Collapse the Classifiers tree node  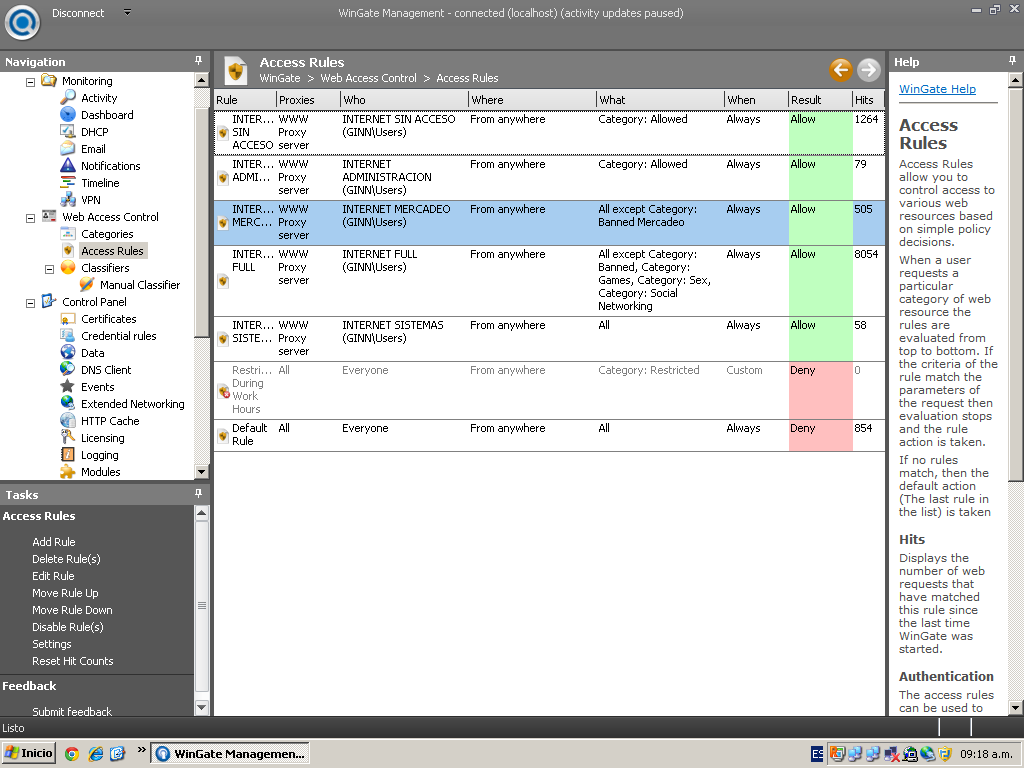pyautogui.click(x=49, y=269)
